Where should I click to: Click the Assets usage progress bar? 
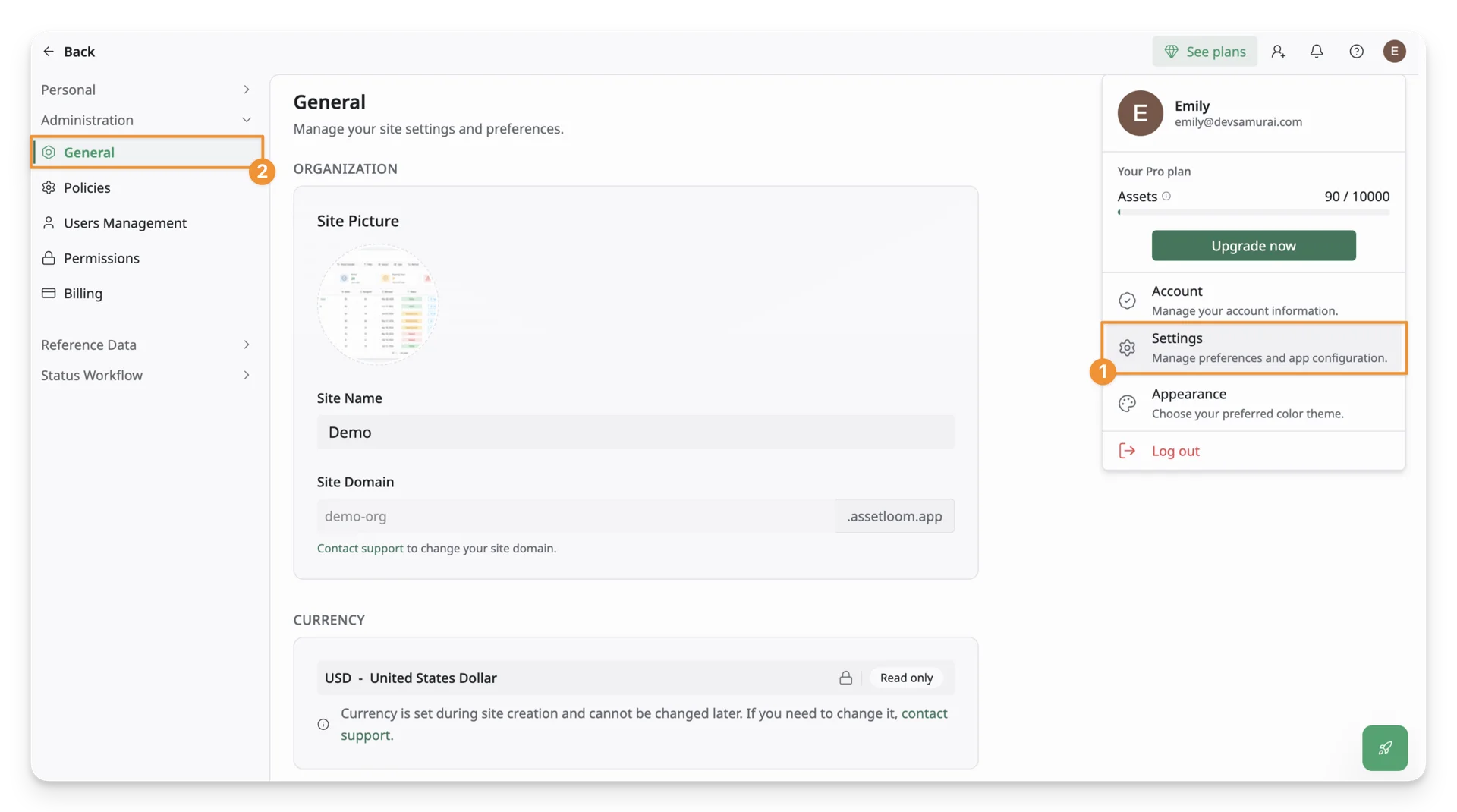tap(1254, 213)
